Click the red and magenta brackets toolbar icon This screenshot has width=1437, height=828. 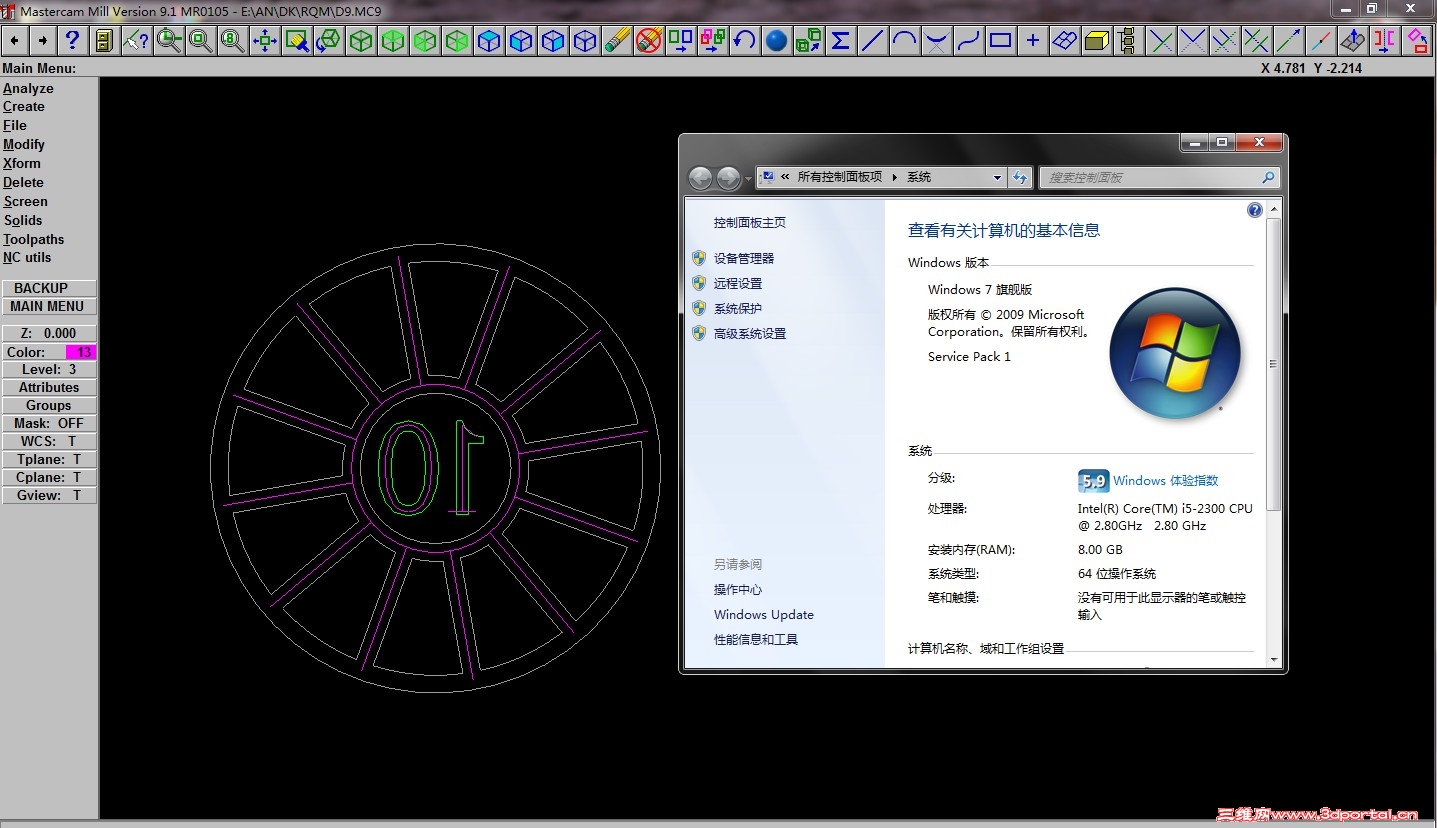1385,41
